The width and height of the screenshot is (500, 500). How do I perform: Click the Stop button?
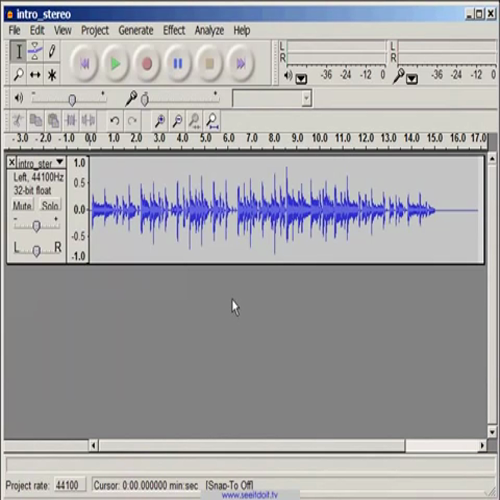(x=209, y=63)
